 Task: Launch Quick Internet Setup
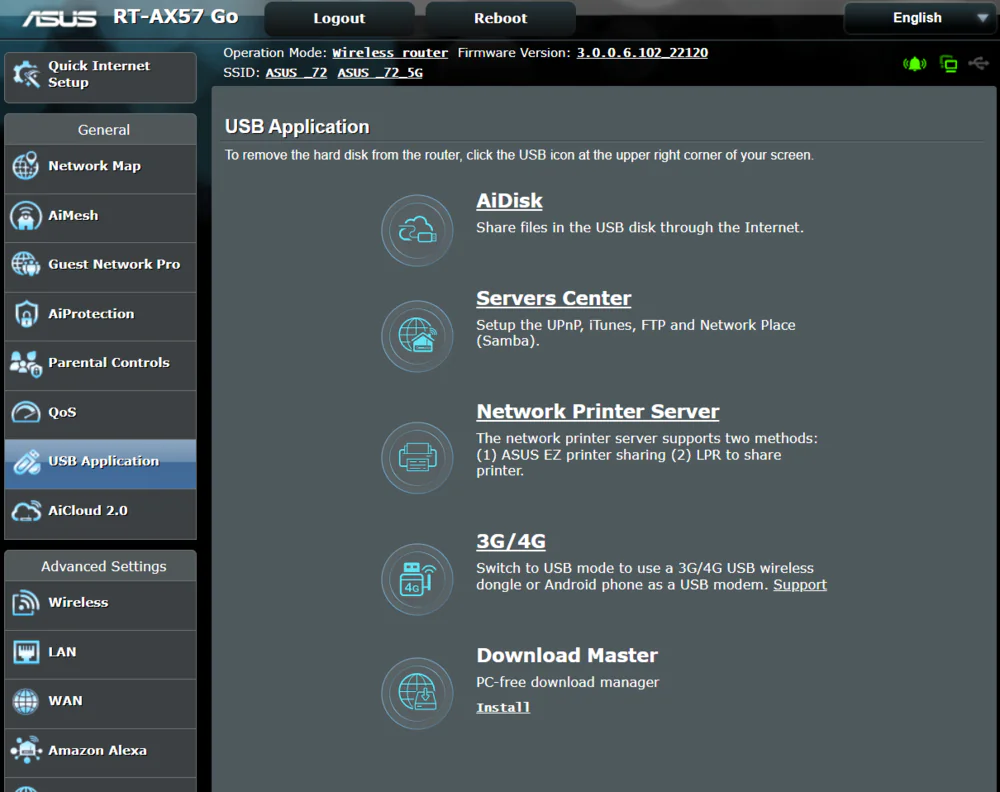point(100,77)
